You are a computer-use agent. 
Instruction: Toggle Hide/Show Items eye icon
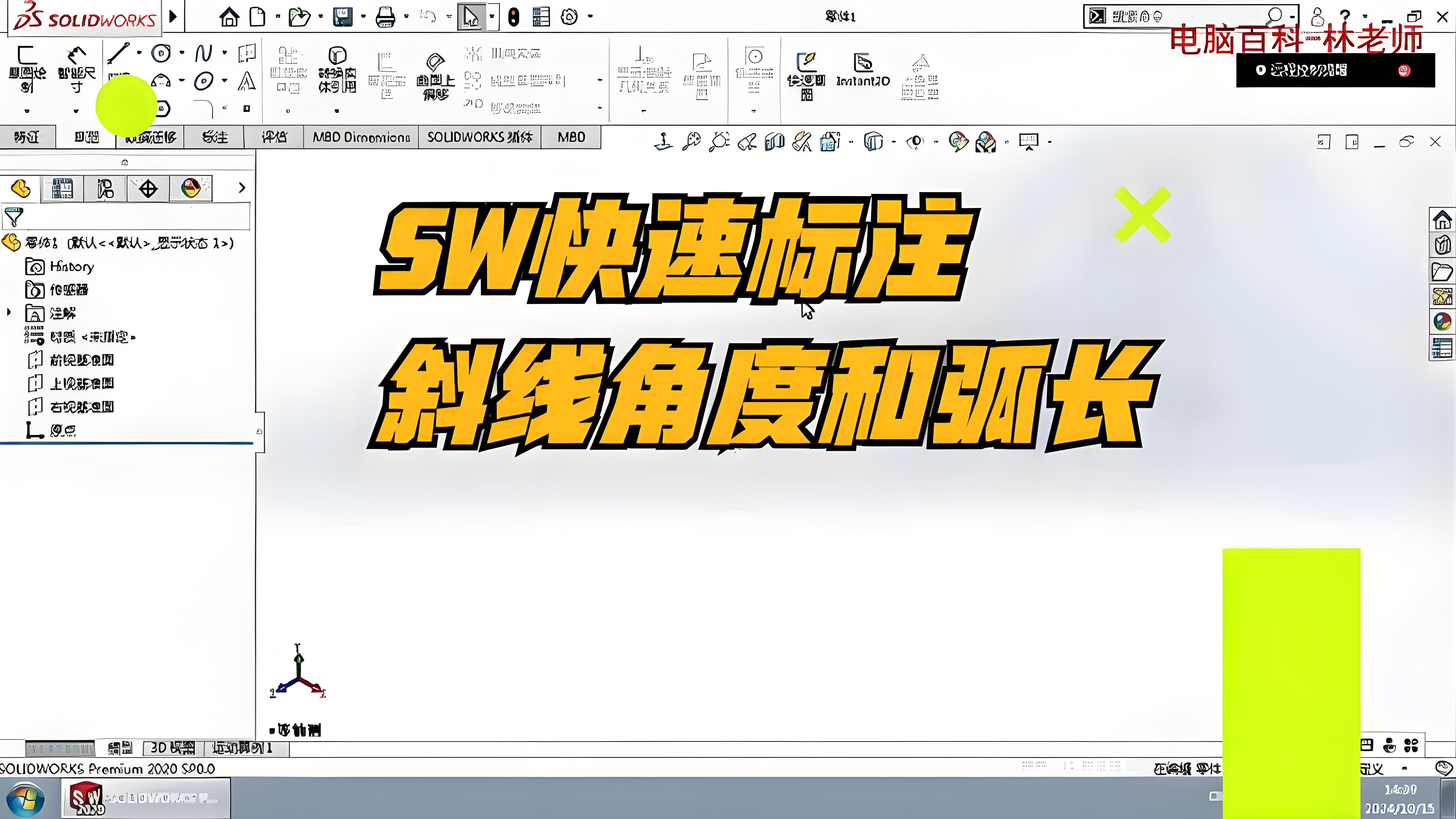pos(915,141)
